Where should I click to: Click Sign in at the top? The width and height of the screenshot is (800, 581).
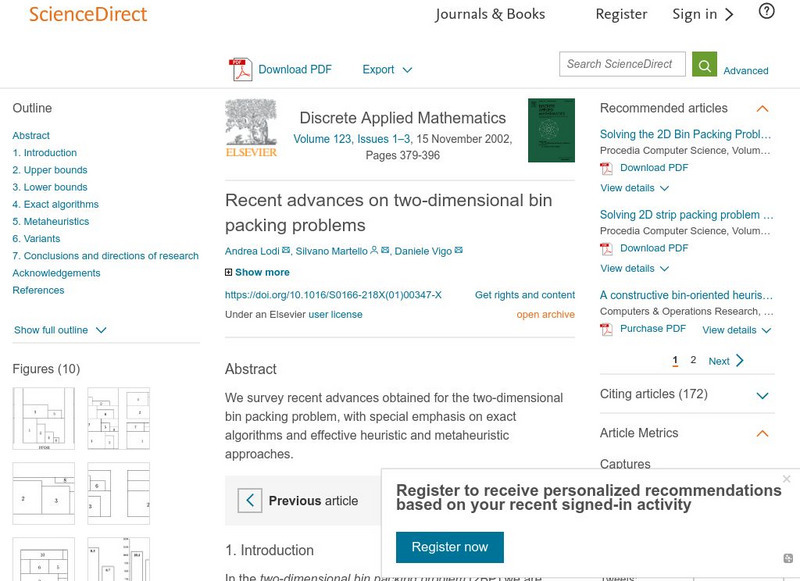[694, 14]
